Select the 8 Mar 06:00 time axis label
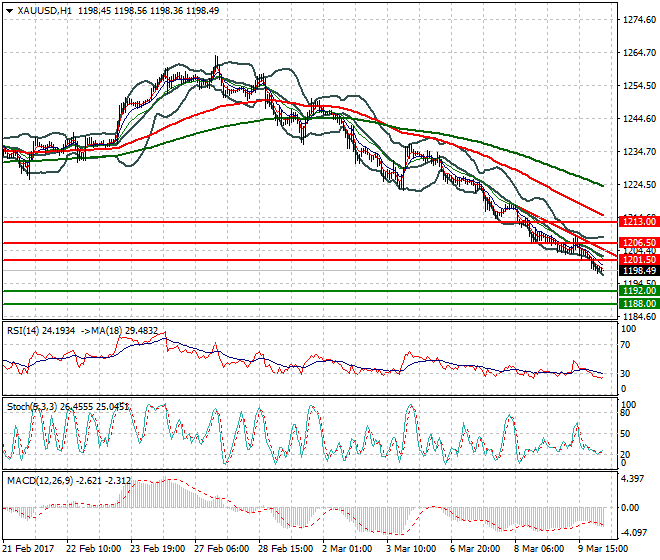 click(x=539, y=549)
